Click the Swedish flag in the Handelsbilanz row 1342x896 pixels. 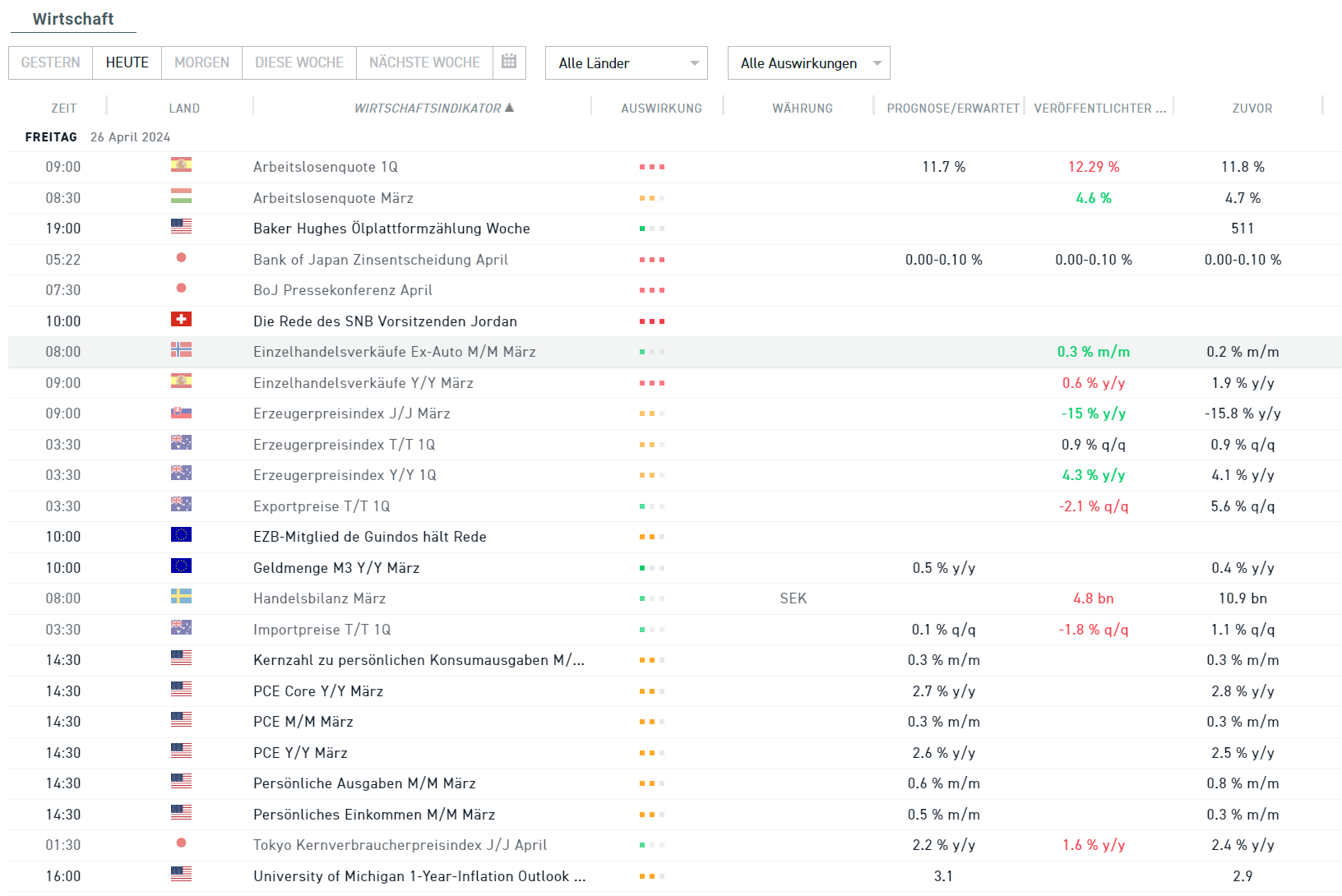click(181, 597)
